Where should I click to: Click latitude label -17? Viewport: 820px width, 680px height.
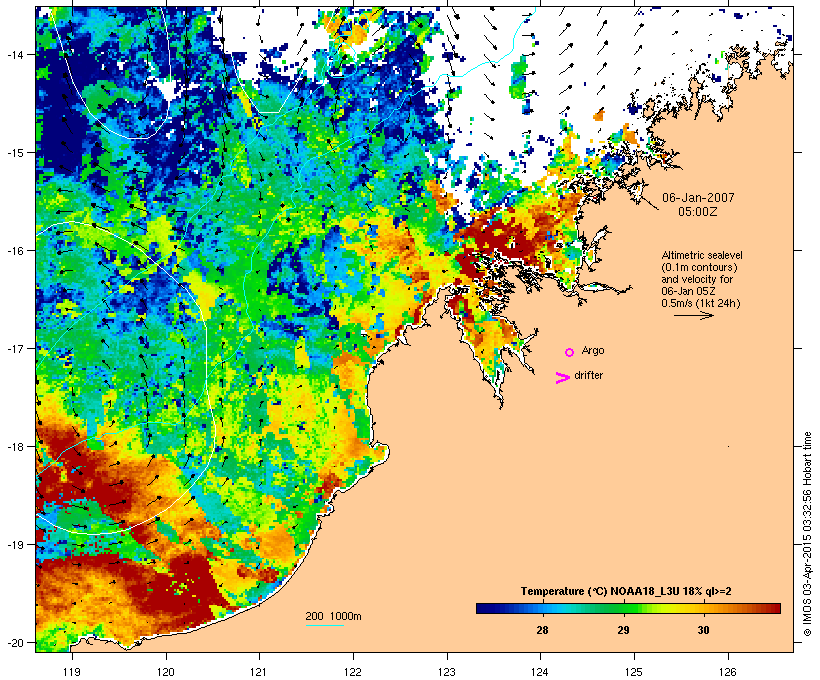pyautogui.click(x=15, y=348)
